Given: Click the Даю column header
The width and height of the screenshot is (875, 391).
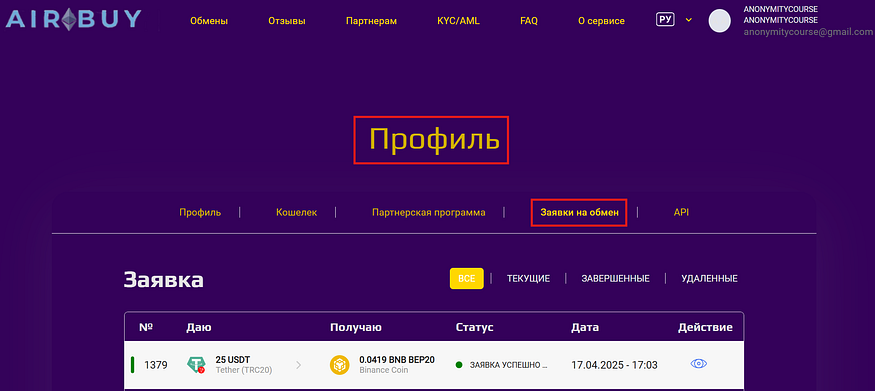Looking at the screenshot, I should (199, 327).
